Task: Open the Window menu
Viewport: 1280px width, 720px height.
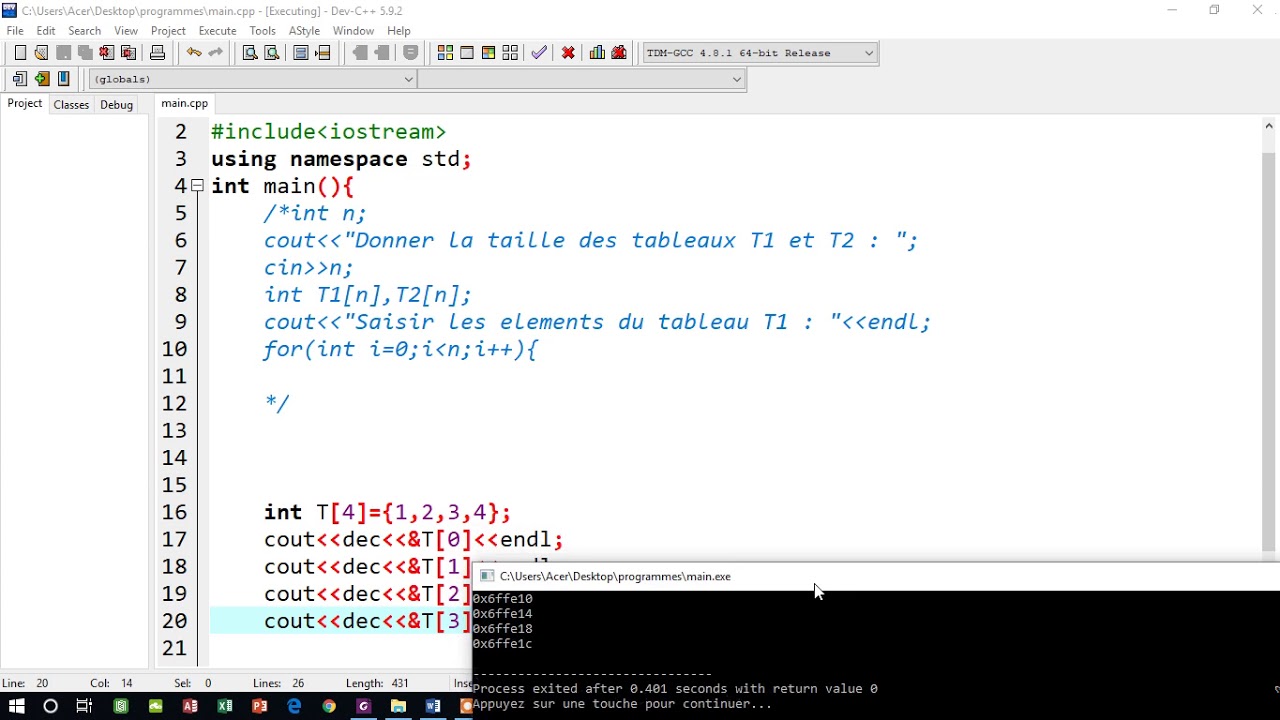Action: (353, 31)
